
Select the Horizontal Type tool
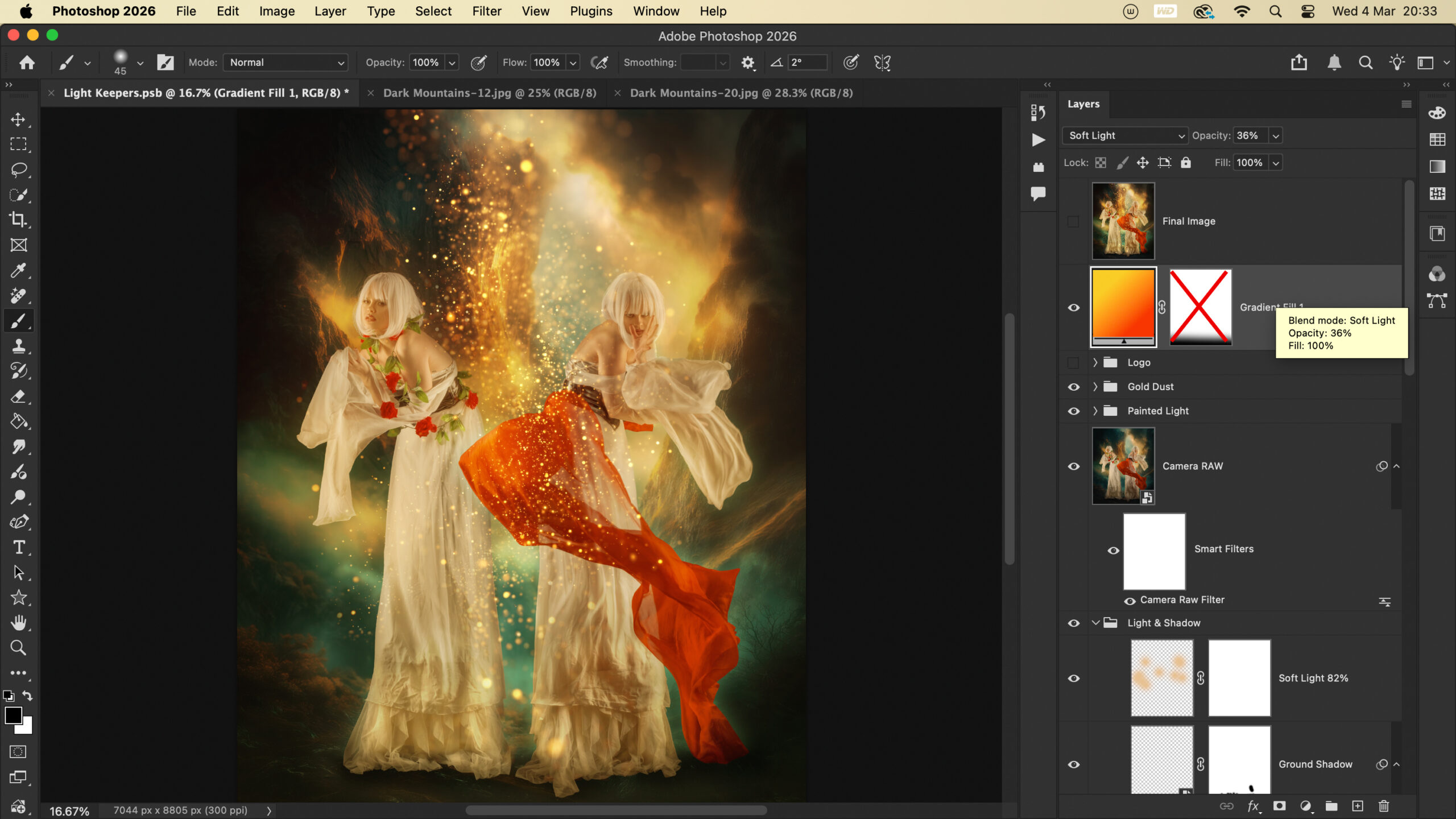(18, 547)
